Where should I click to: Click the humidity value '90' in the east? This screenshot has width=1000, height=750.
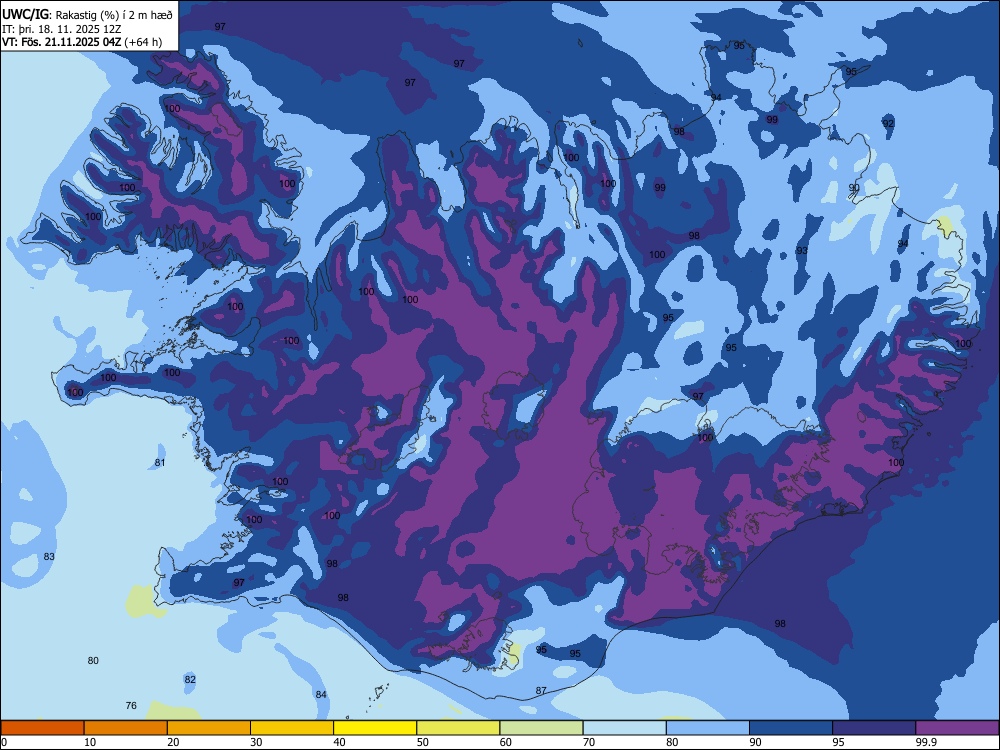pos(854,188)
